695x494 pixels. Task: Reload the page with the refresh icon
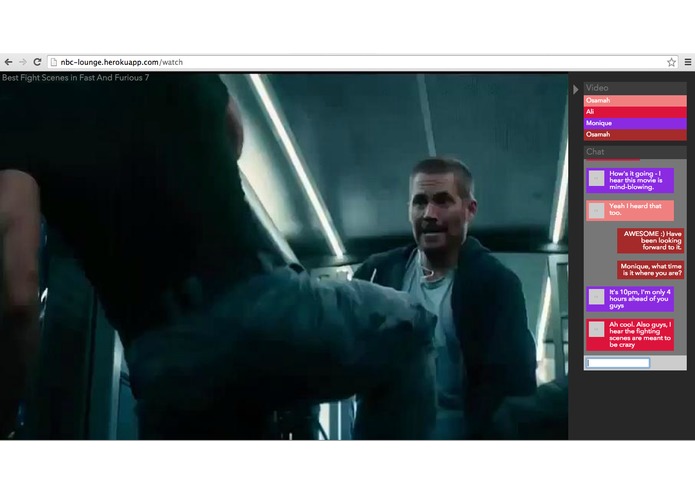click(37, 62)
